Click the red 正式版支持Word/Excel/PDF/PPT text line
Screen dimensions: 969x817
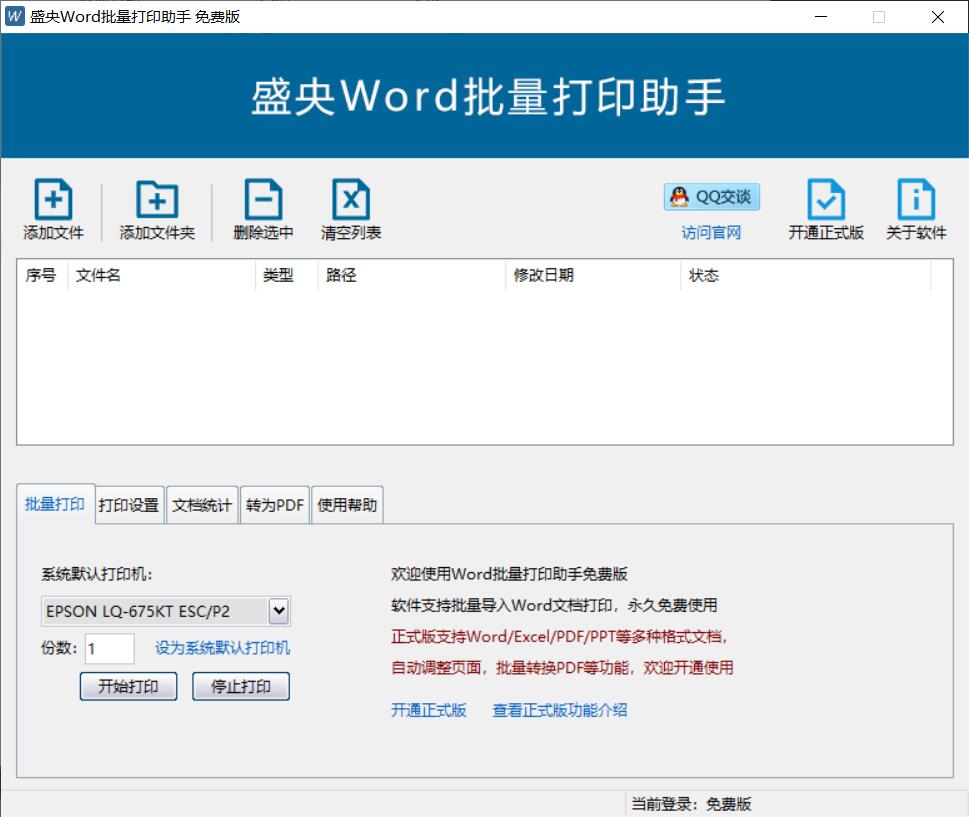pyautogui.click(x=559, y=637)
